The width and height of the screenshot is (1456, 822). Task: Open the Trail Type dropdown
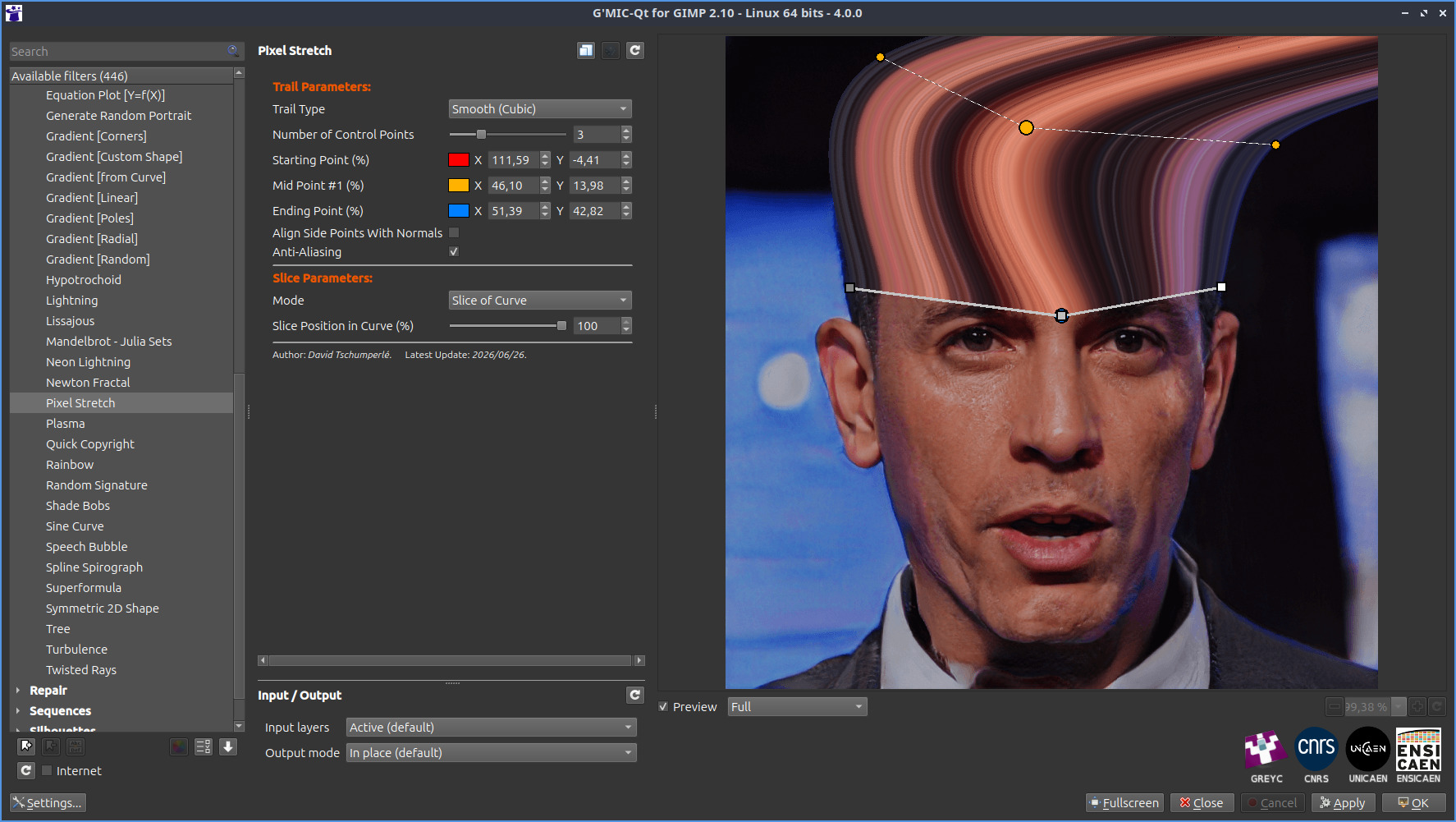[540, 109]
